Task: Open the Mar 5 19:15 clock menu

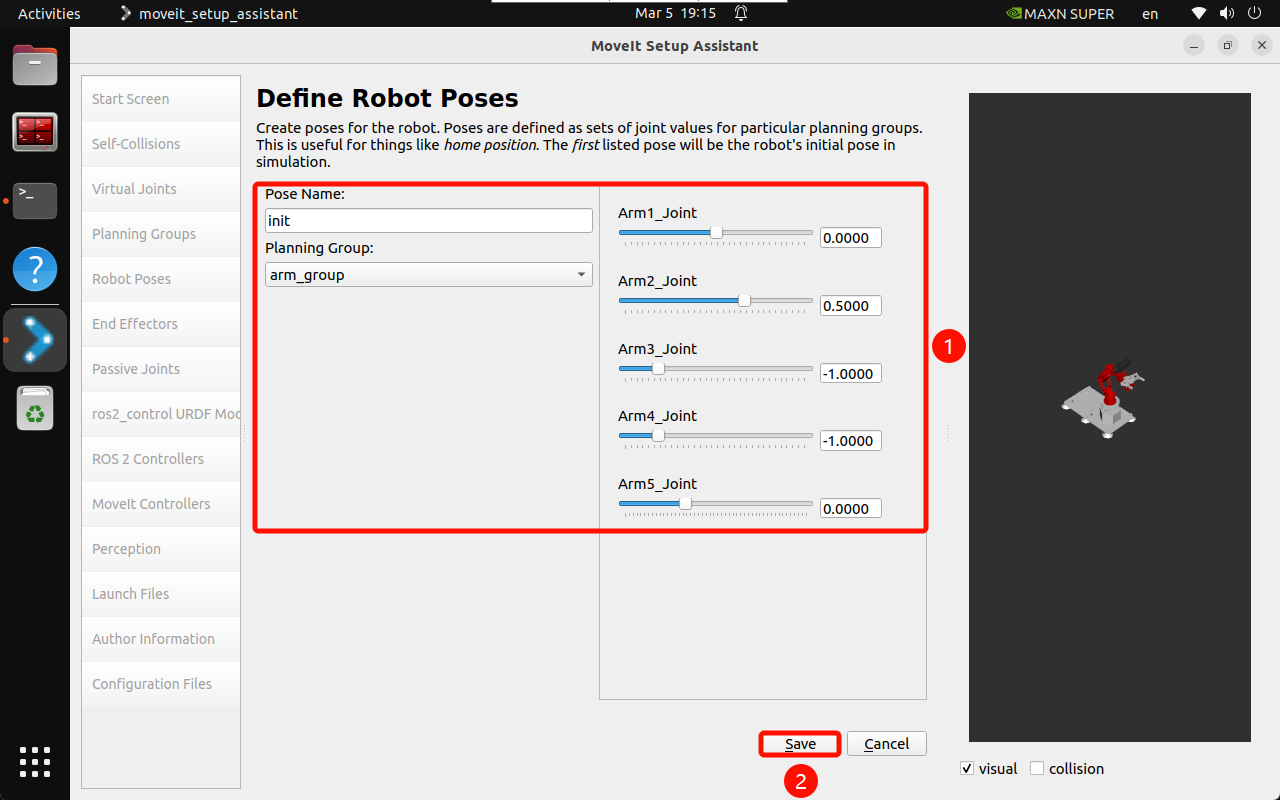Action: pos(676,14)
